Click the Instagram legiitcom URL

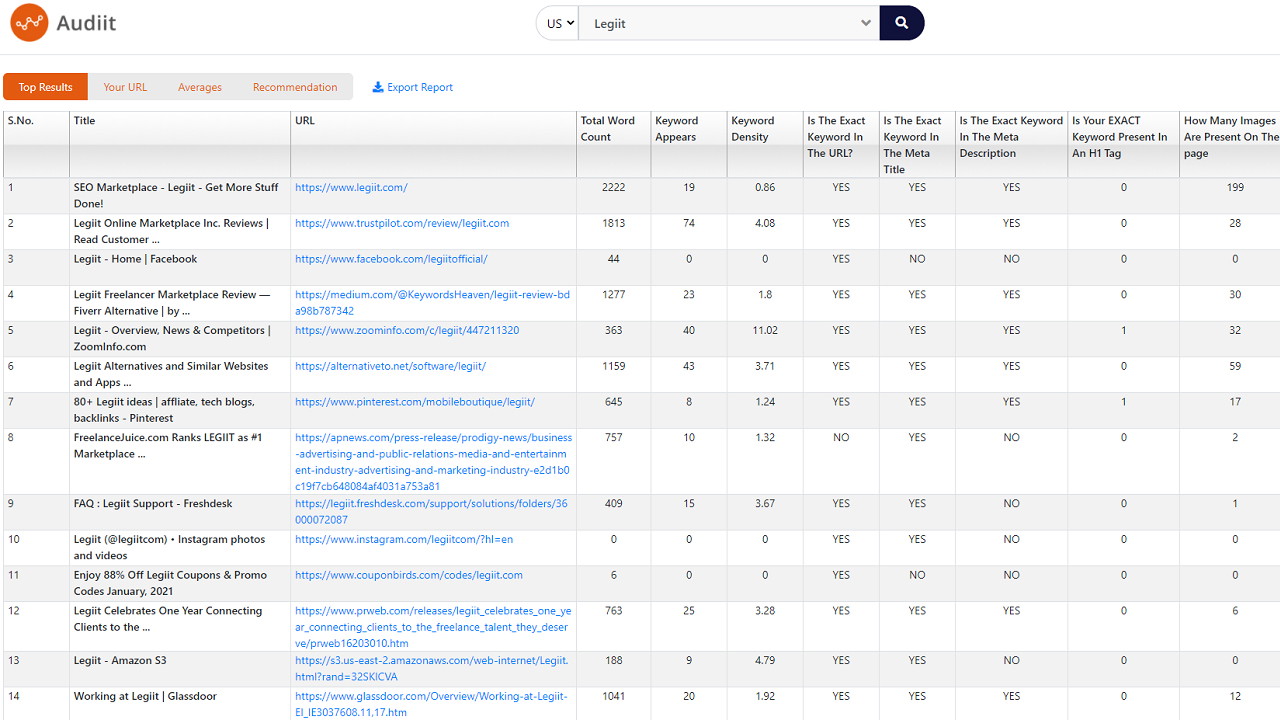[404, 540]
